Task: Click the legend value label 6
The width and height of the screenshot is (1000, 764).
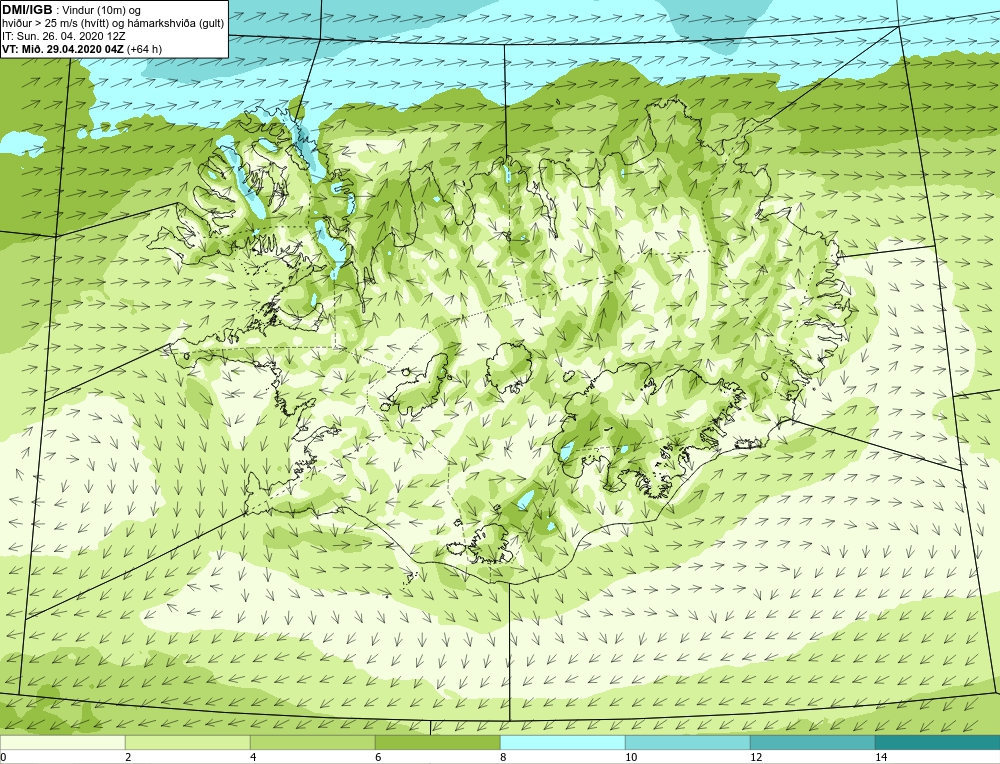Action: point(378,757)
